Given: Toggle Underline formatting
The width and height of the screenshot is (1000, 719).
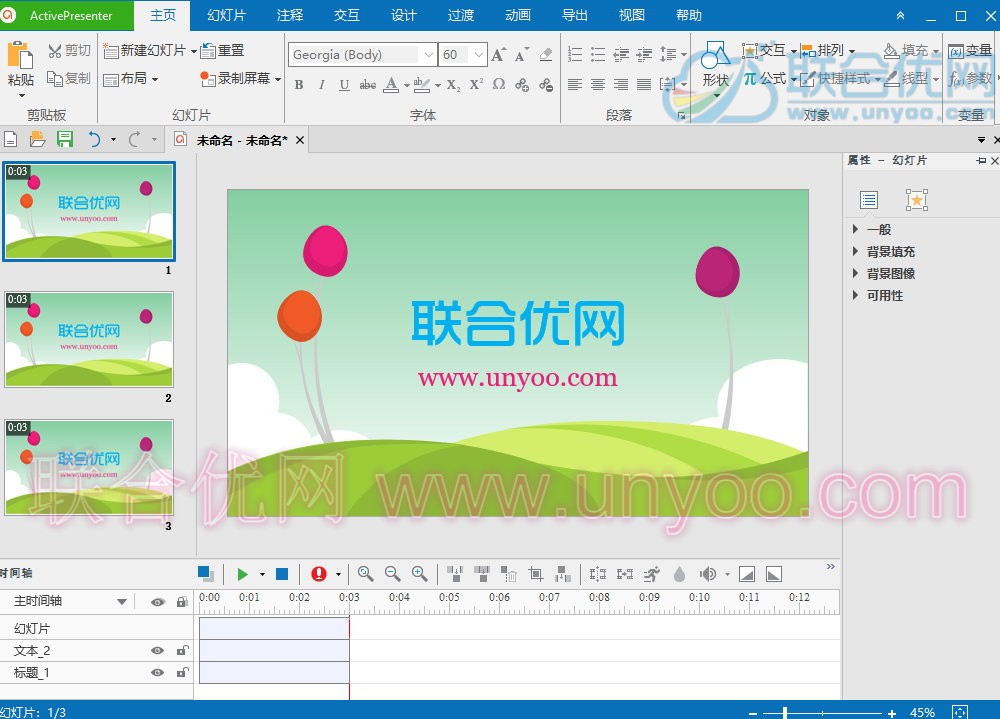Looking at the screenshot, I should click(x=344, y=85).
